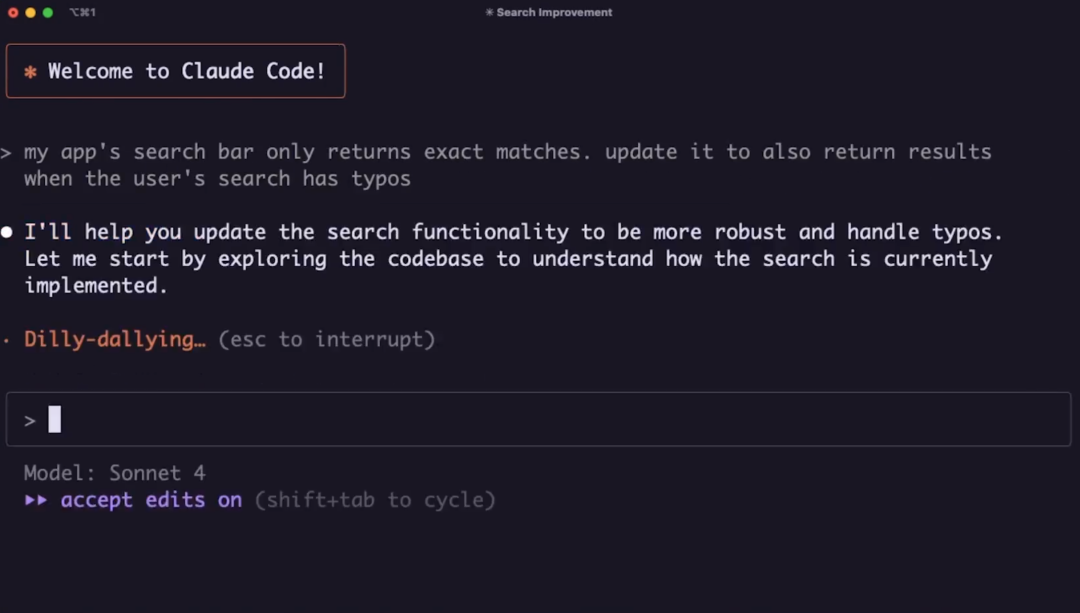Click the block cursor in the input box
1080x613 pixels.
[54, 419]
